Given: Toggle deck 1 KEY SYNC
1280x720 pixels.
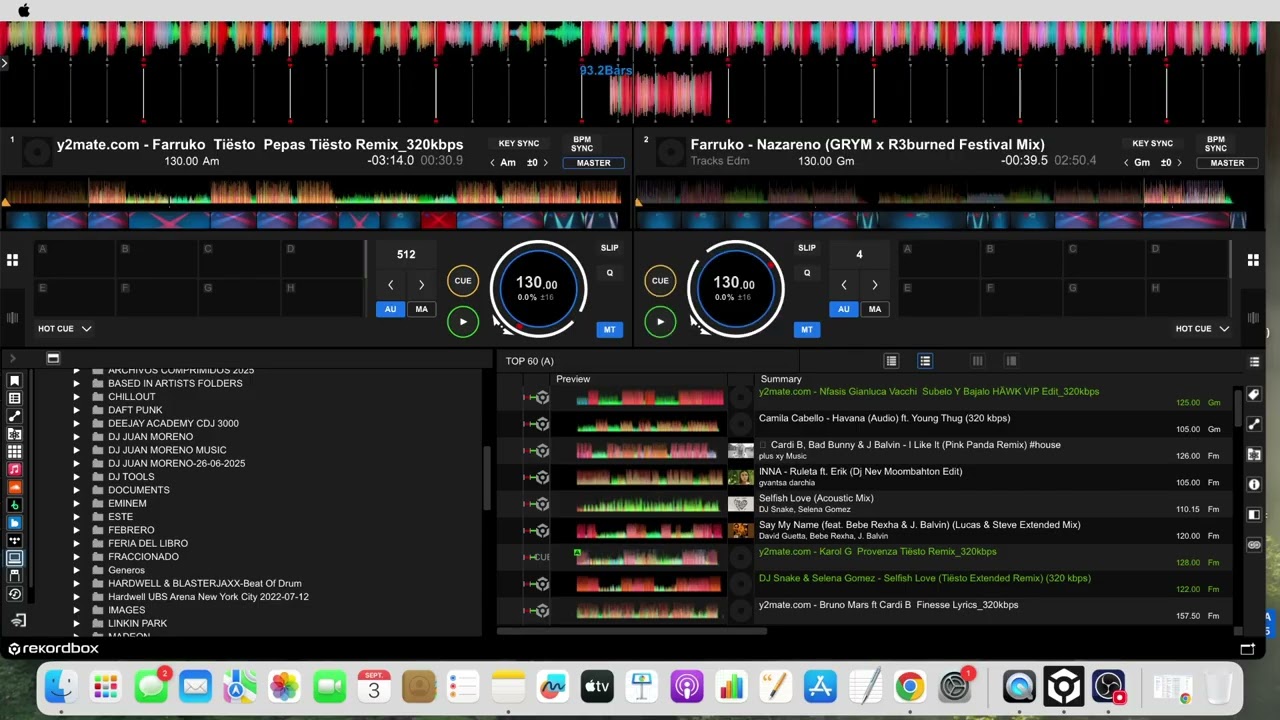Looking at the screenshot, I should pos(518,143).
